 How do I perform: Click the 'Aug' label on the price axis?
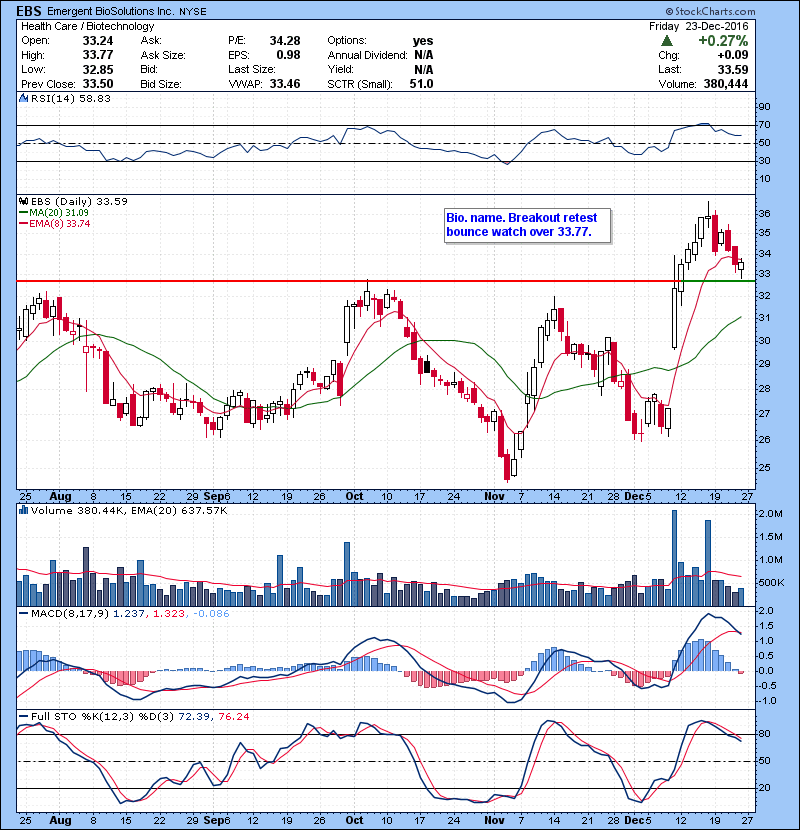[60, 496]
